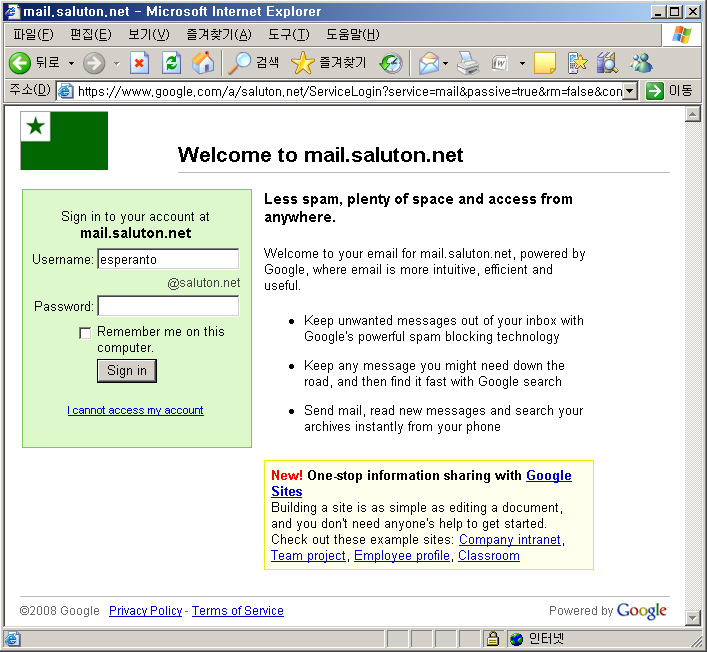Click the IE icon in title bar

pos(12,11)
